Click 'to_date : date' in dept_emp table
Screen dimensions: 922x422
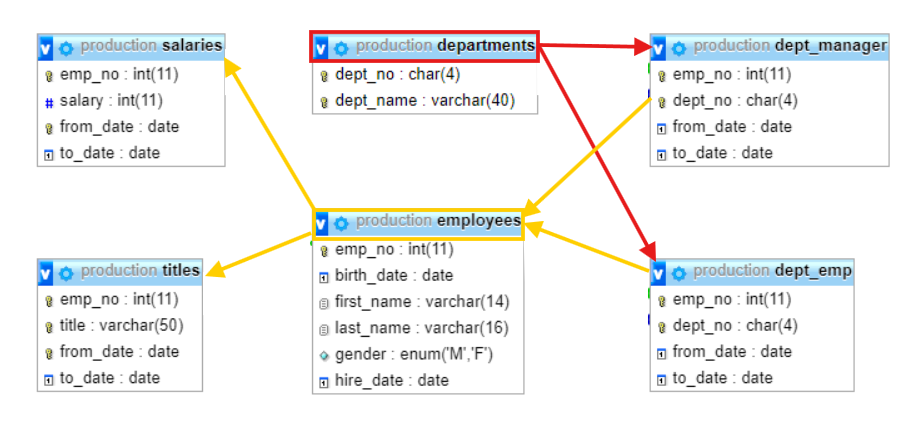[x=722, y=378]
